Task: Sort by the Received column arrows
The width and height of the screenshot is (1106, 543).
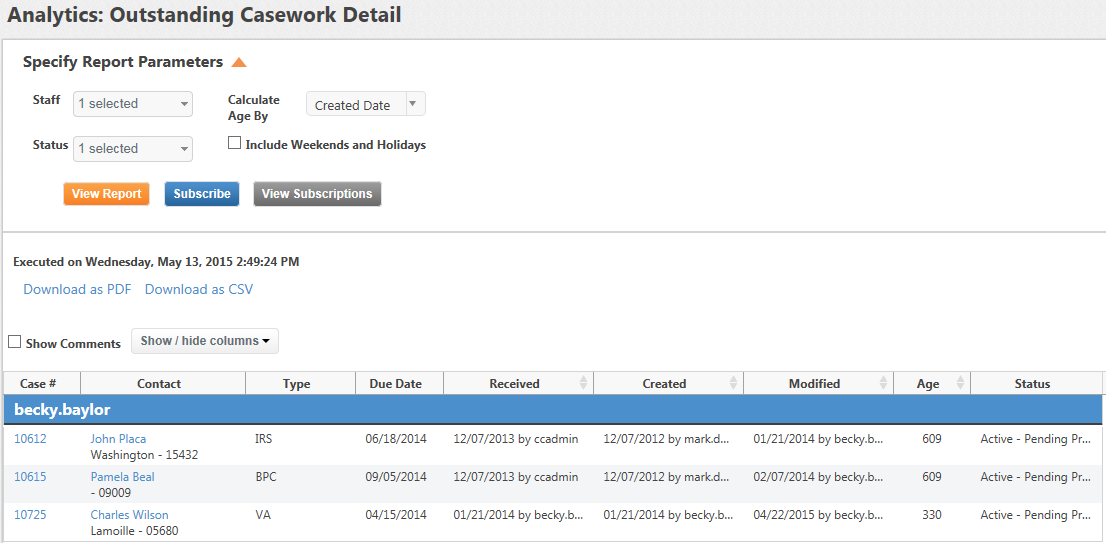Action: (583, 383)
